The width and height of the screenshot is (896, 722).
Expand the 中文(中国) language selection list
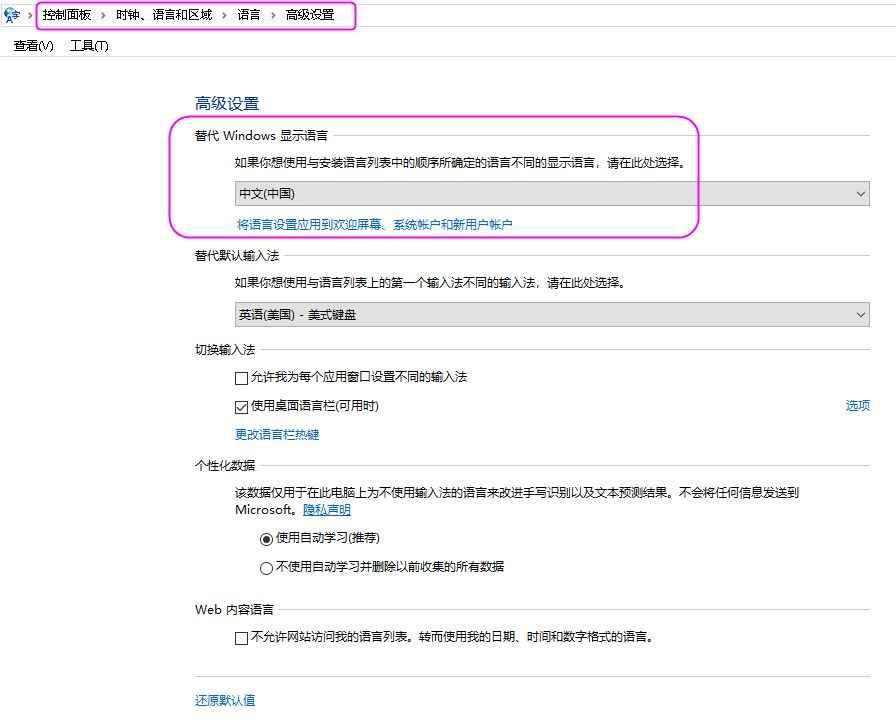tap(862, 193)
